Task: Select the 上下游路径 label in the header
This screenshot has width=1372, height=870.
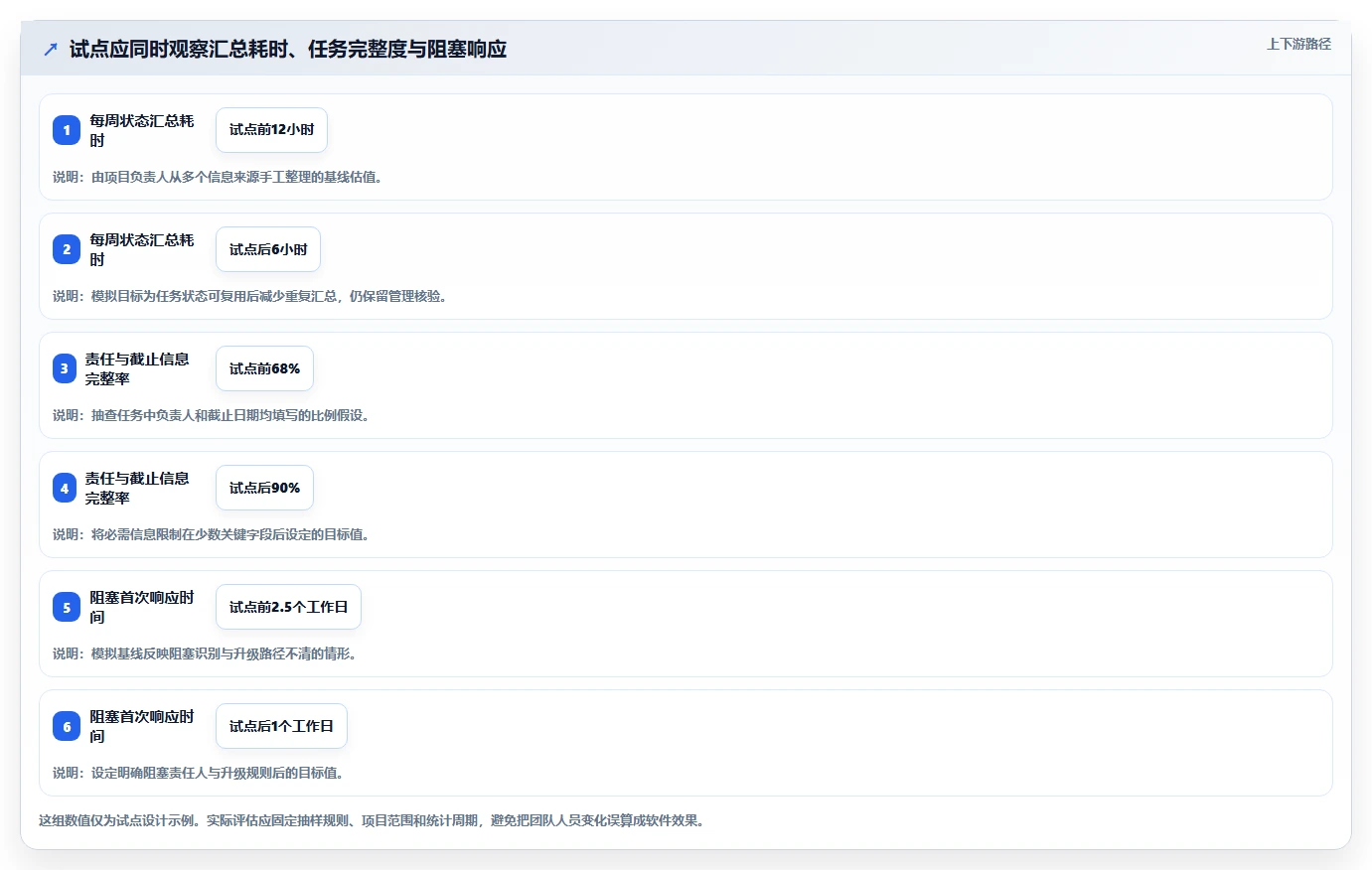Action: tap(1298, 44)
